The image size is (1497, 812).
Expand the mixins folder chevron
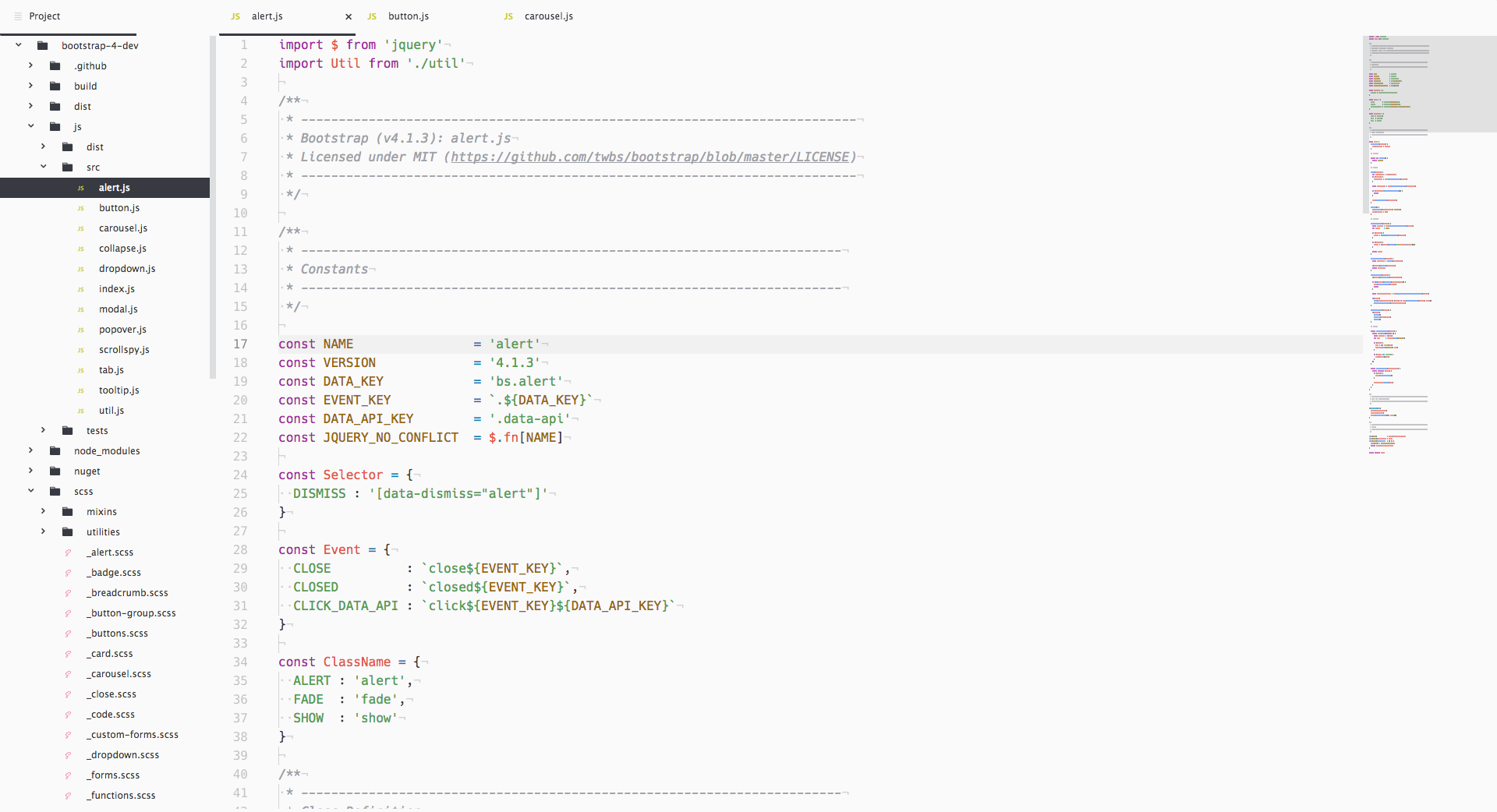[x=43, y=511]
